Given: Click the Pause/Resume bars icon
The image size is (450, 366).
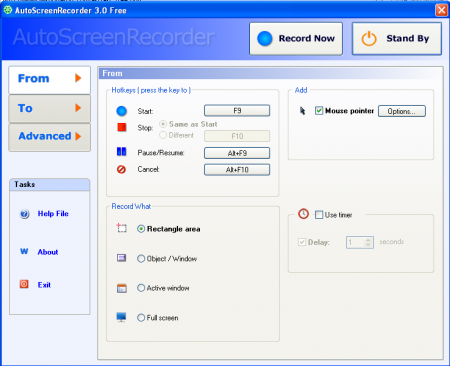Looking at the screenshot, I should point(121,152).
